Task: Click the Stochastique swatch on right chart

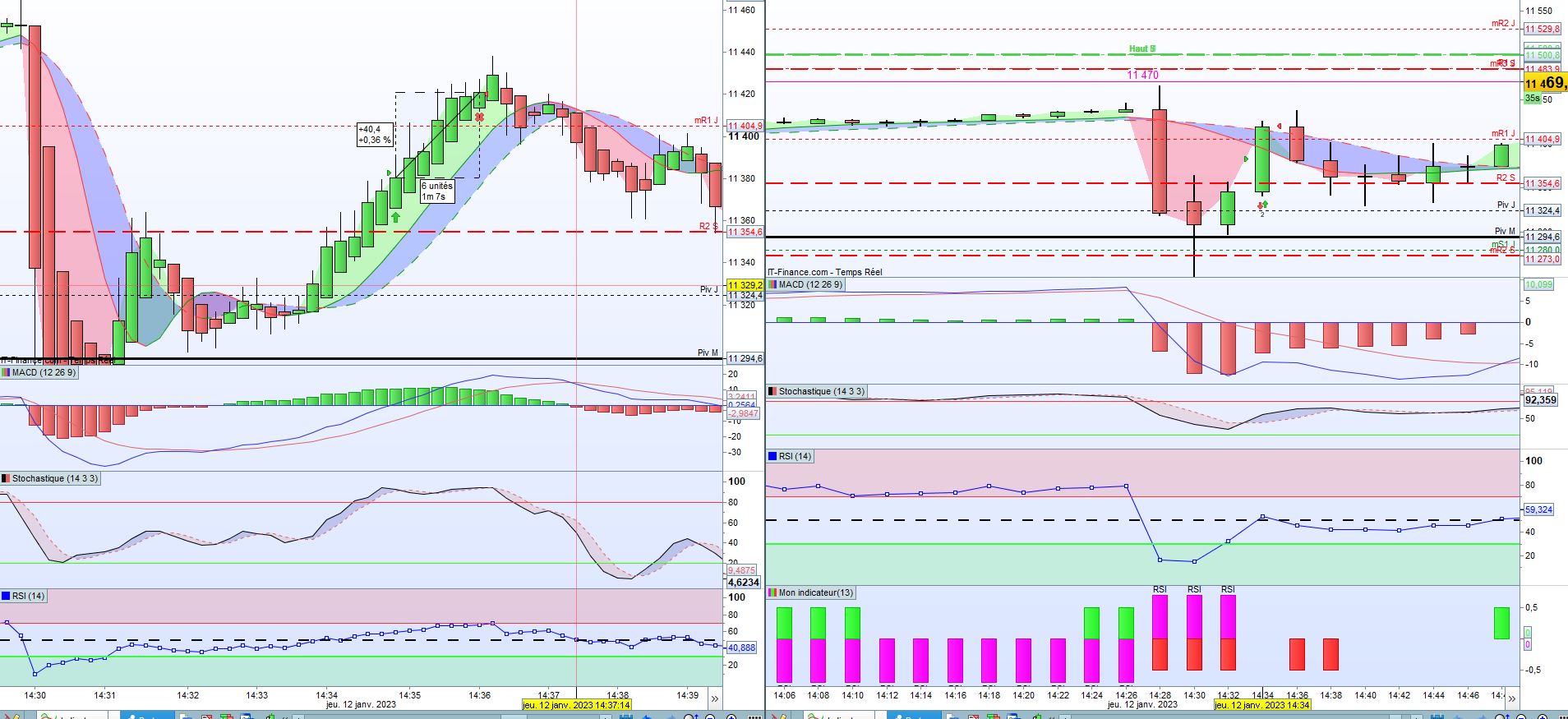Action: 772,391
